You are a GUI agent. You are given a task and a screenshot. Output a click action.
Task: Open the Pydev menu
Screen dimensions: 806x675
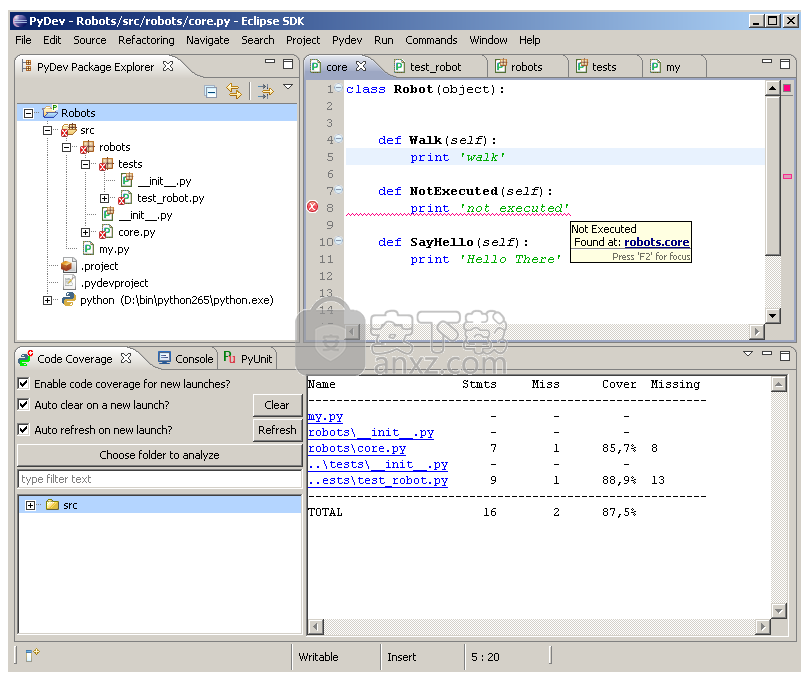click(347, 40)
